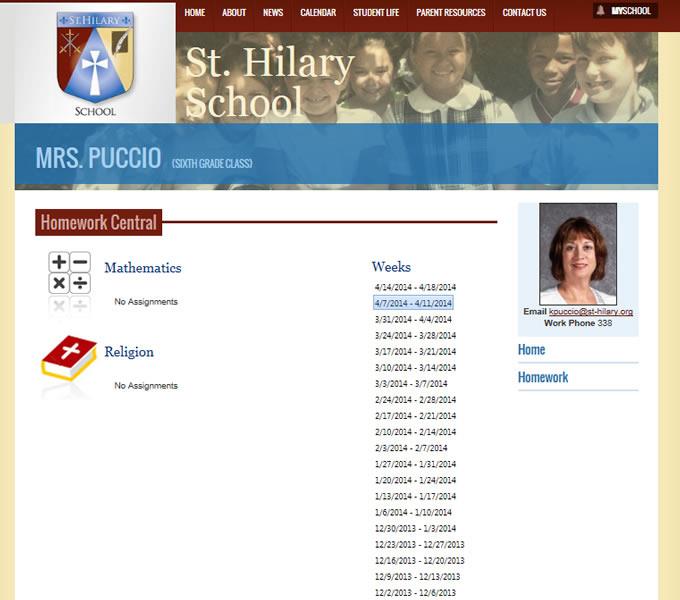Click the Work Phone 338 text

(x=578, y=323)
